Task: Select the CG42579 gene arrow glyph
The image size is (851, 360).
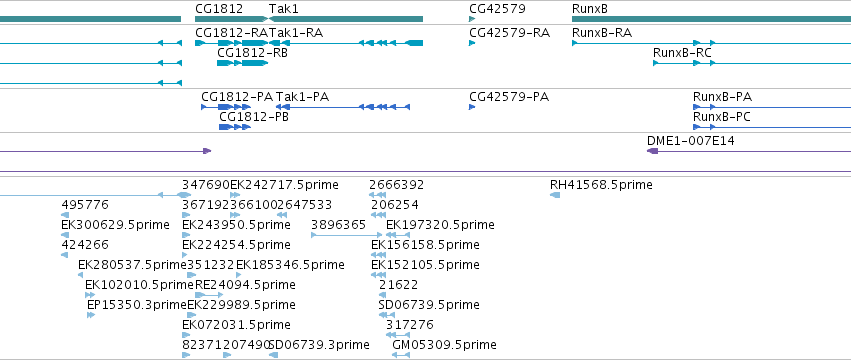Action: [x=472, y=19]
